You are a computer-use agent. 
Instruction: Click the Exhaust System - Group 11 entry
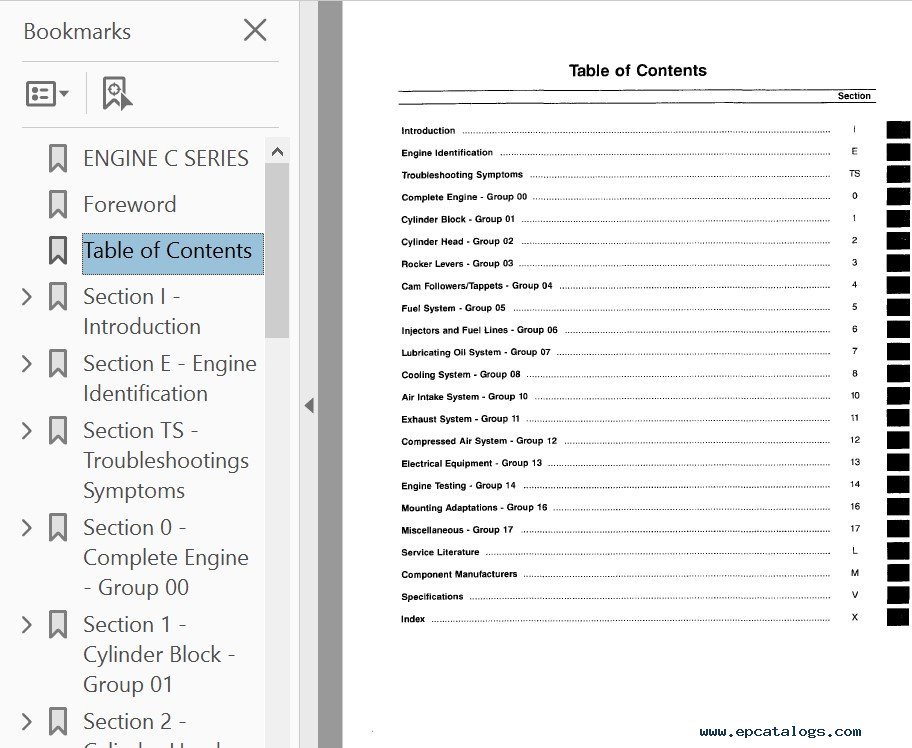tap(460, 419)
